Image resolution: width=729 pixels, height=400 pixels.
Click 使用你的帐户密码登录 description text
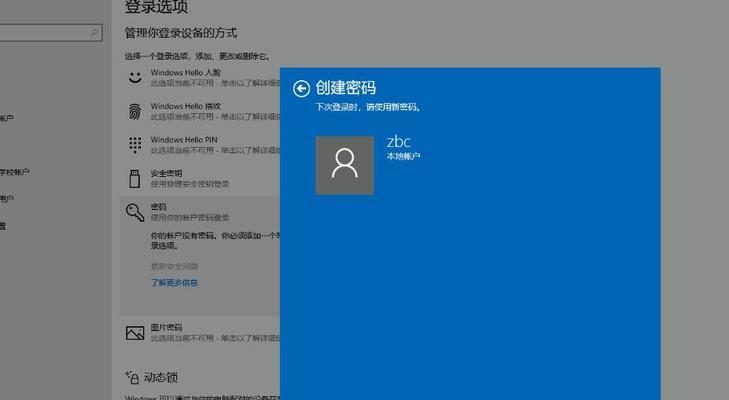click(190, 218)
